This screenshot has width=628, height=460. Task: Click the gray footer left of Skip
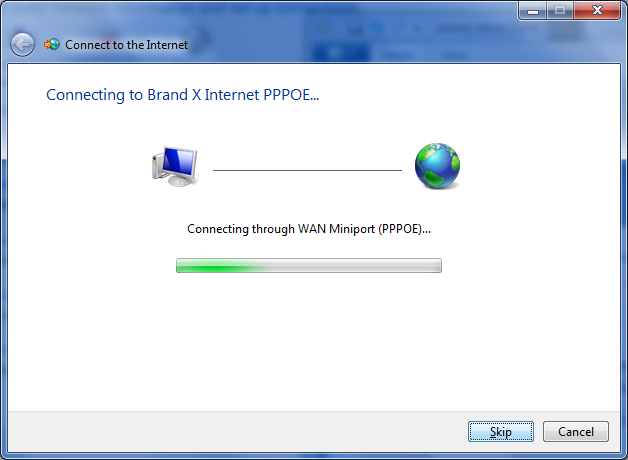coord(236,432)
